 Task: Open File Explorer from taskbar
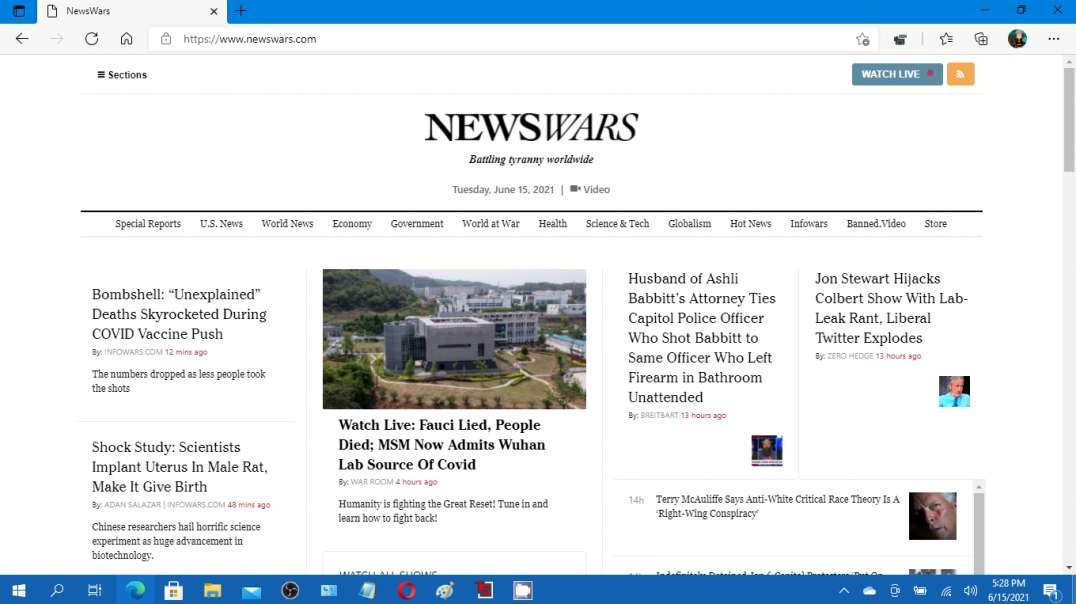coord(213,590)
